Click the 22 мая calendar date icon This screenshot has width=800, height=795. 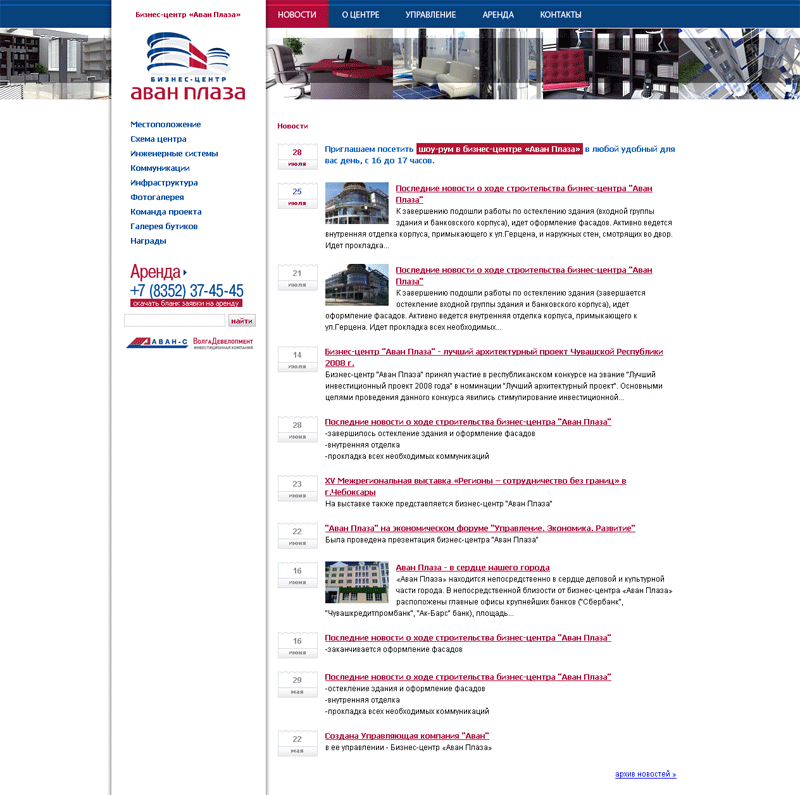point(297,743)
